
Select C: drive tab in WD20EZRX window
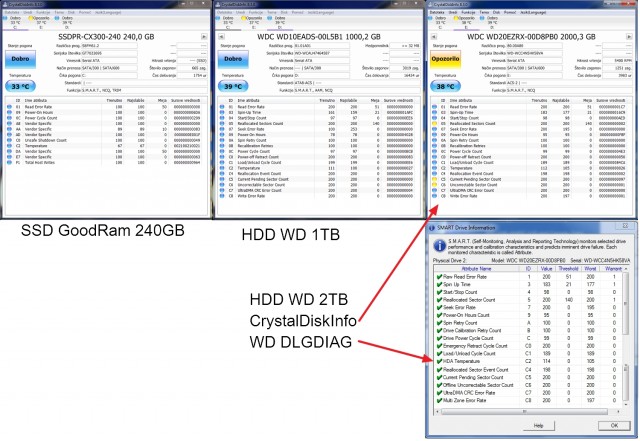440,23
